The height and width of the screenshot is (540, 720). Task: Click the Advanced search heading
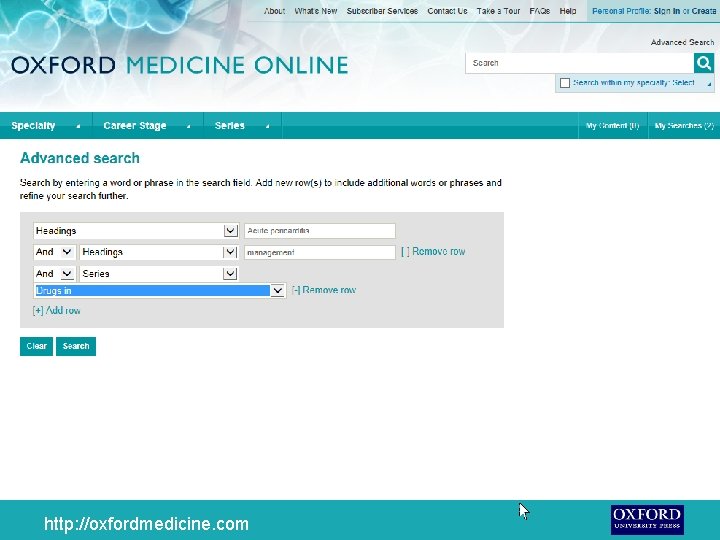pos(80,158)
